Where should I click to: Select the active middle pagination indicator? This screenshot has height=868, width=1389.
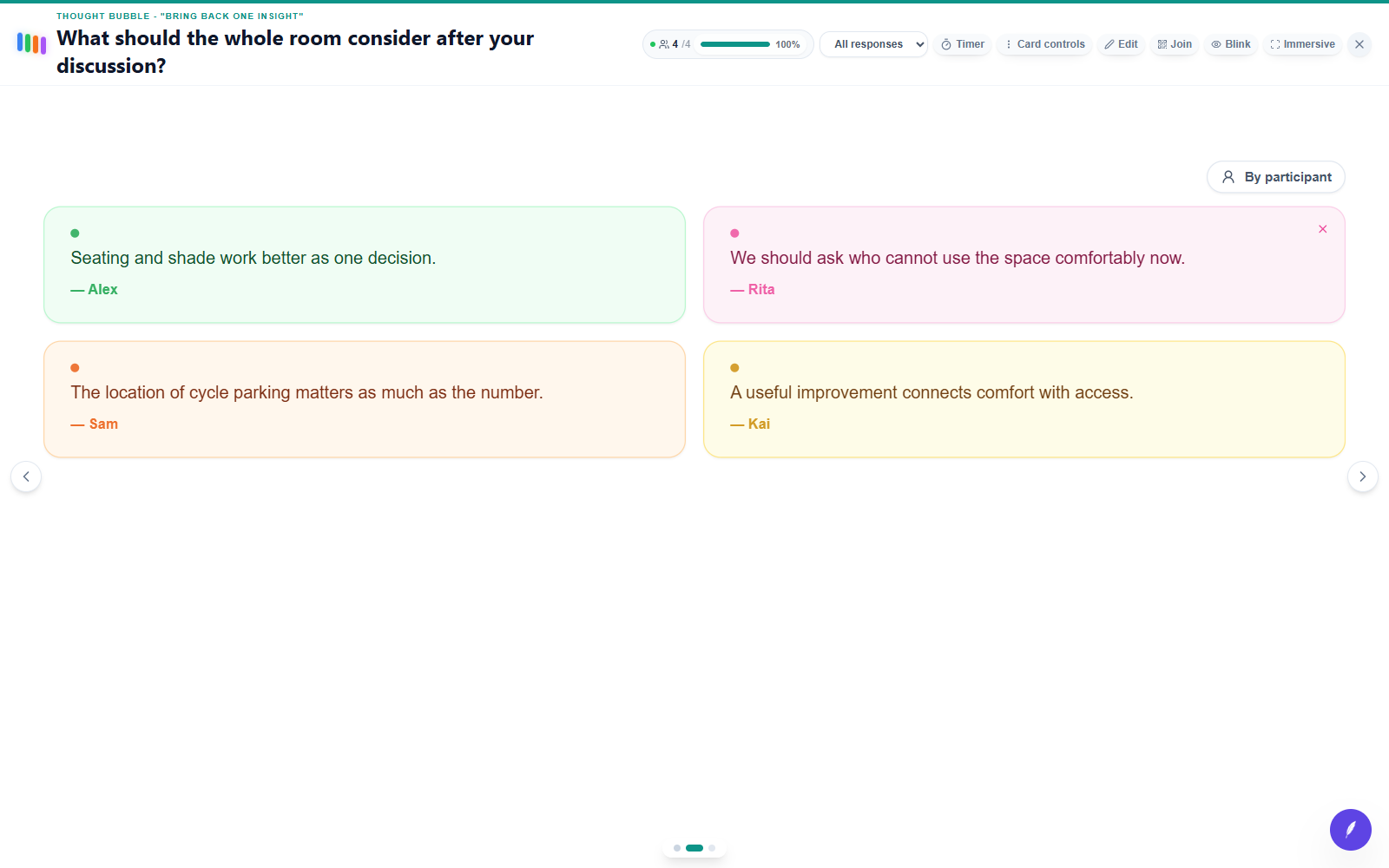coord(694,848)
